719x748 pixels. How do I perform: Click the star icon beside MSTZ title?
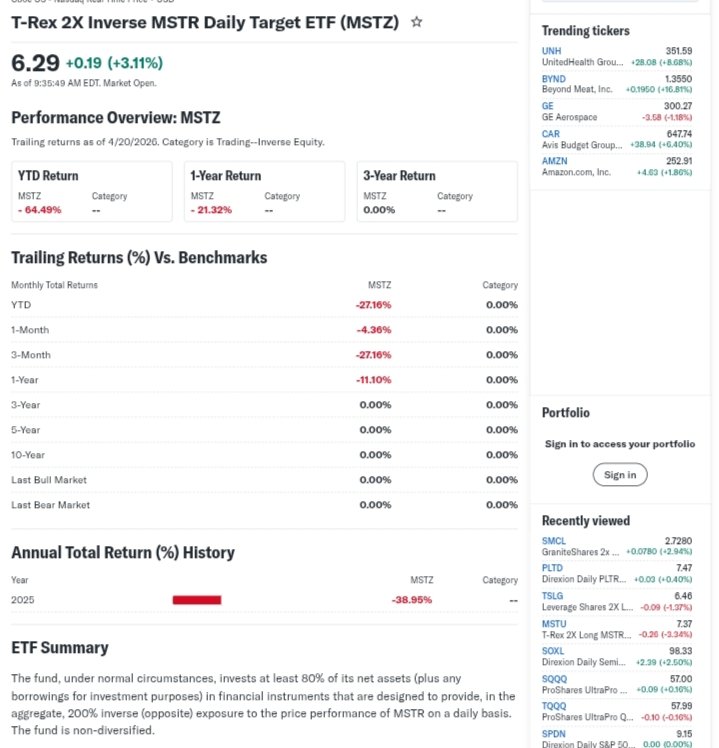point(416,22)
